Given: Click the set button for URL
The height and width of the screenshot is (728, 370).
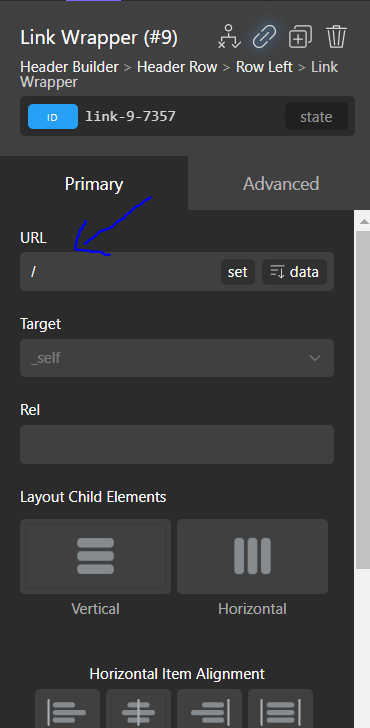Looking at the screenshot, I should tap(238, 272).
